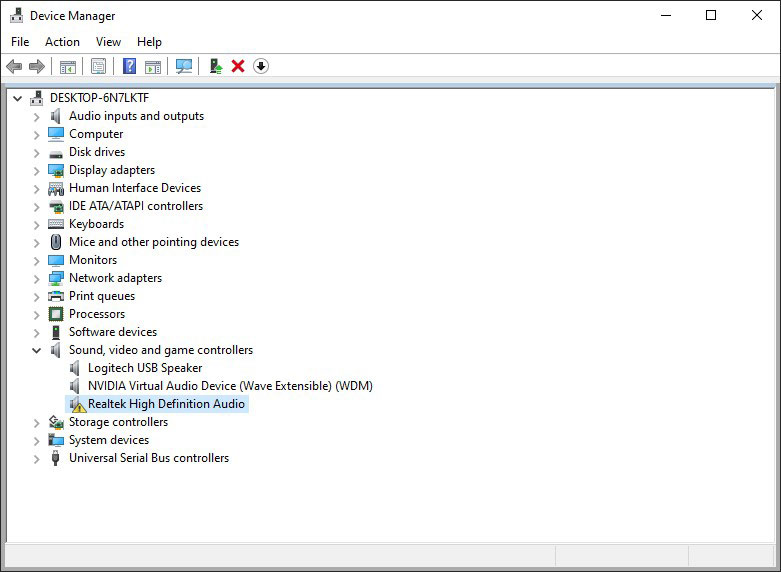Viewport: 781px width, 572px height.
Task: Select Logitech USB Speaker device
Action: (145, 368)
